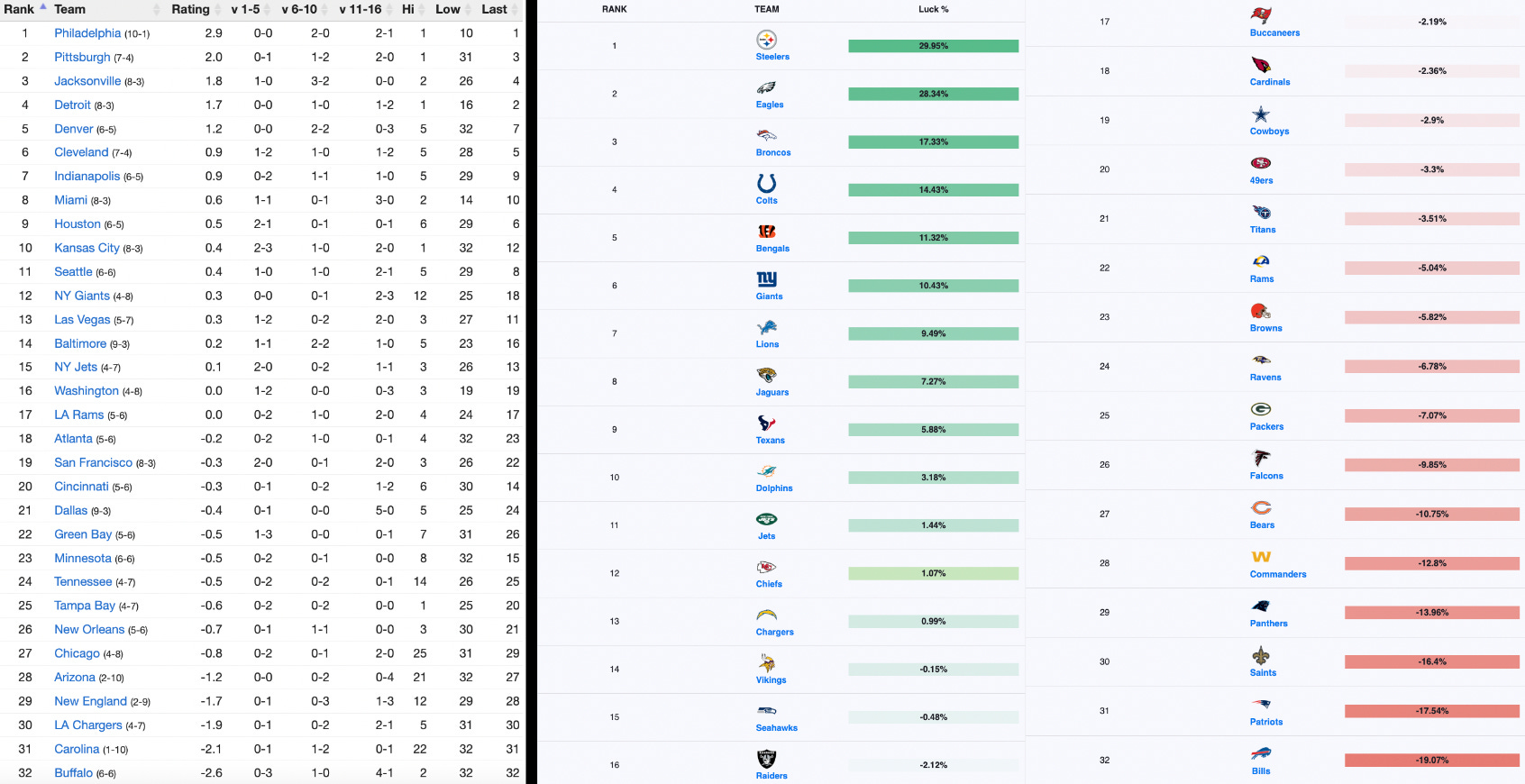Open the Buffalo team link
This screenshot has height=784, width=1525.
click(73, 772)
